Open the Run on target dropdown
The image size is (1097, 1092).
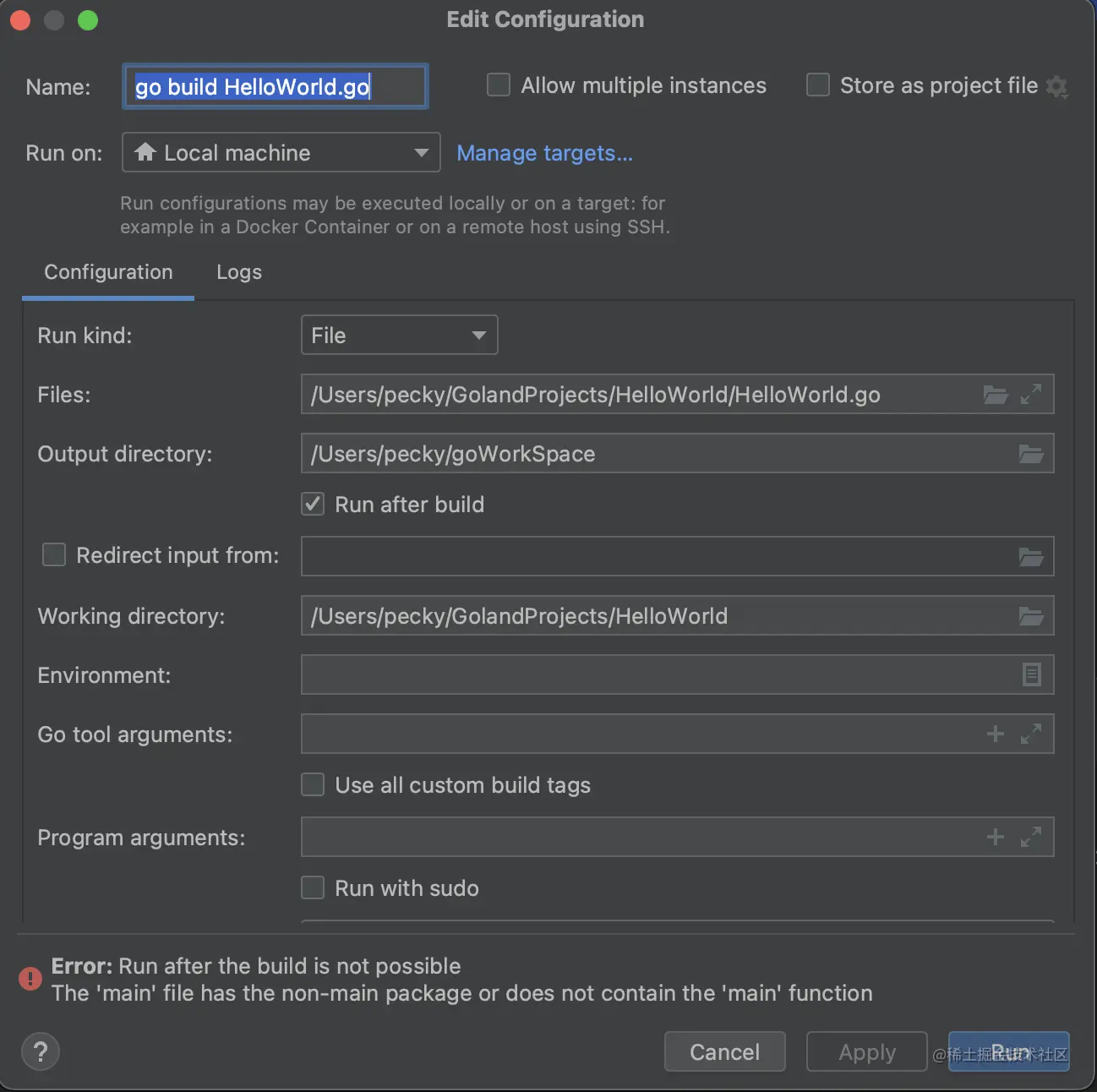[x=281, y=153]
